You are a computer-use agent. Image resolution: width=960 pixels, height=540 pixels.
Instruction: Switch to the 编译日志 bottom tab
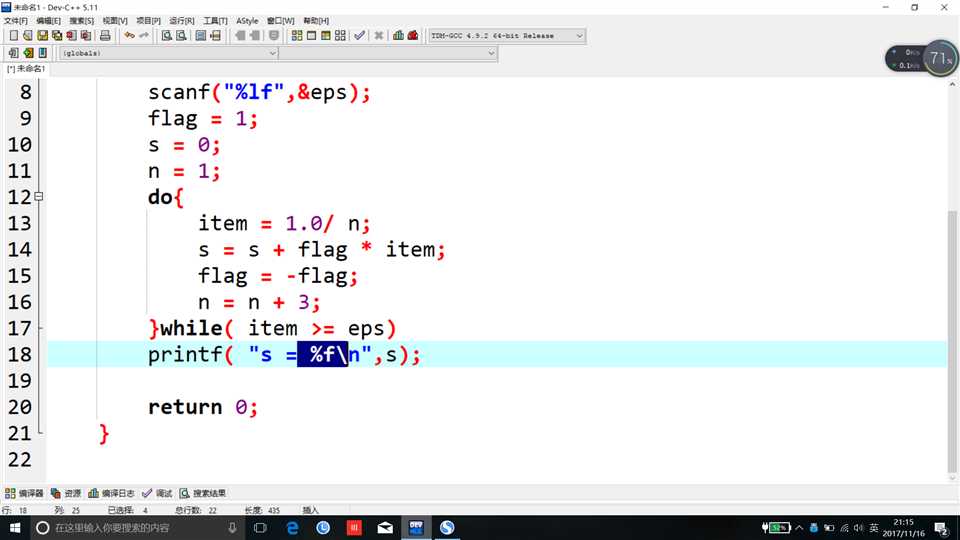(x=111, y=493)
